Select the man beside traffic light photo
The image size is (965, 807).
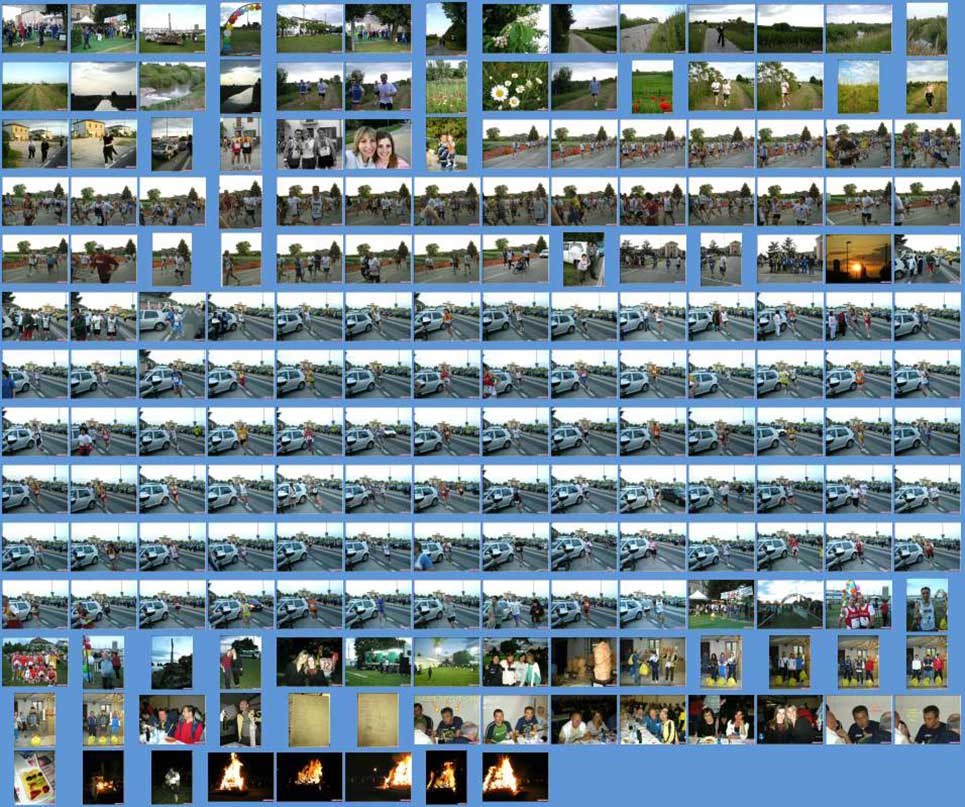point(103,662)
